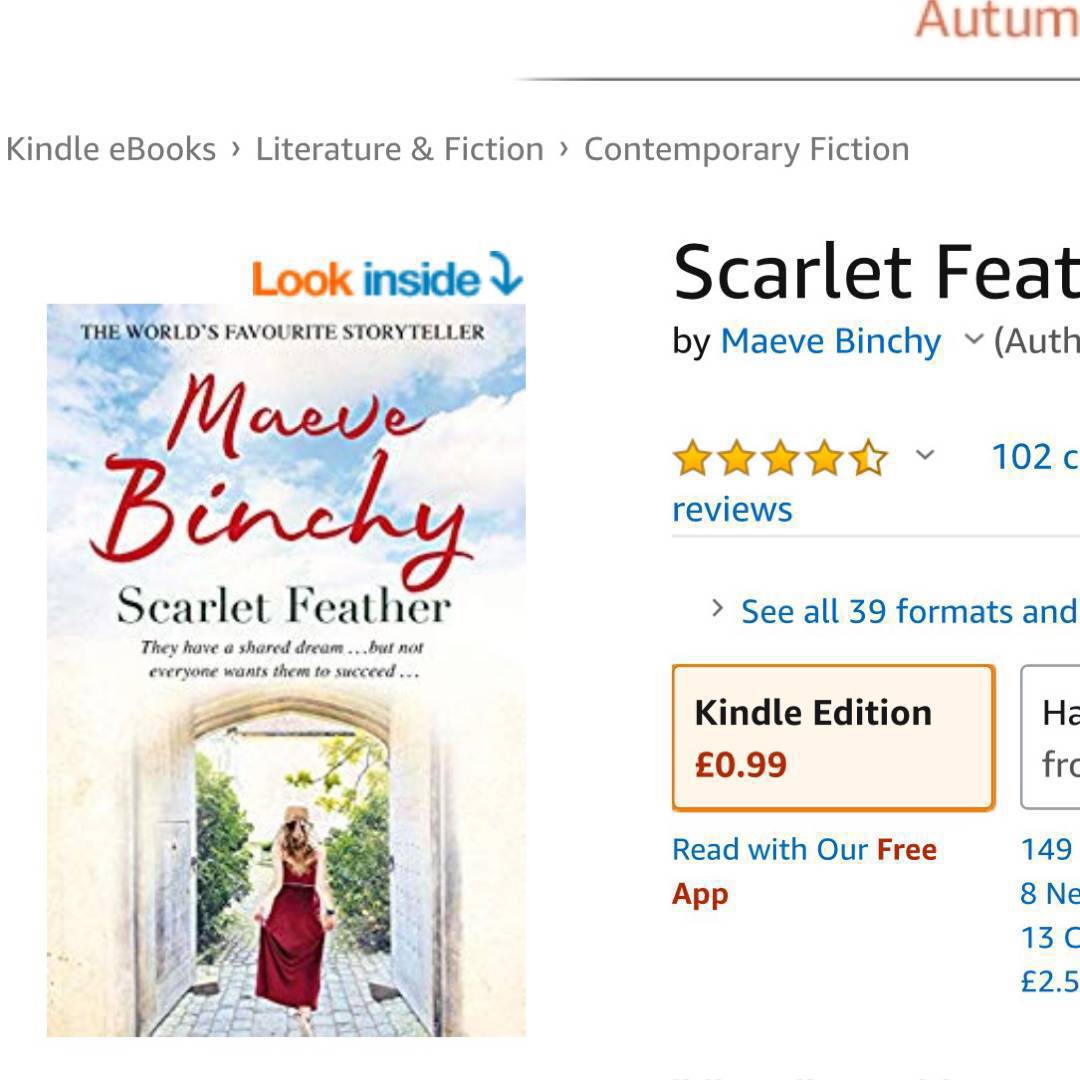Click the Scarlet Feather book cover image
Viewport: 1080px width, 1080px height.
(286, 670)
